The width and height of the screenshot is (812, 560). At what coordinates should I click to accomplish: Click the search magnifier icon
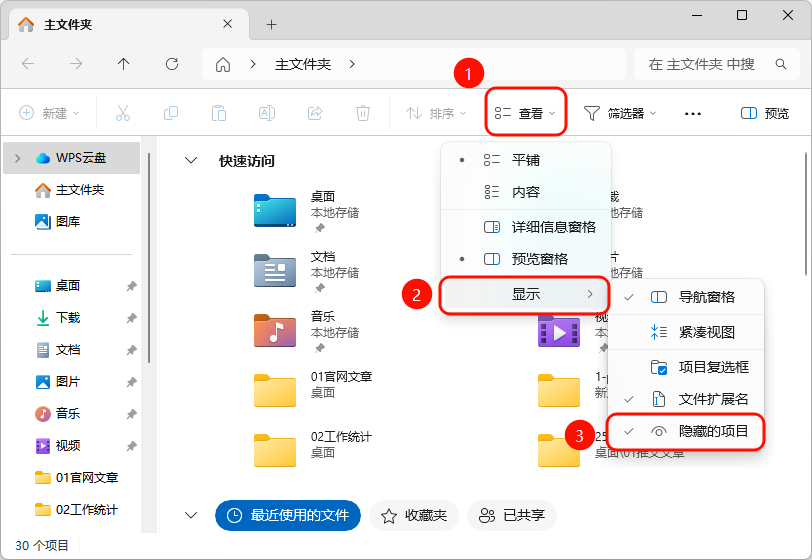point(781,64)
